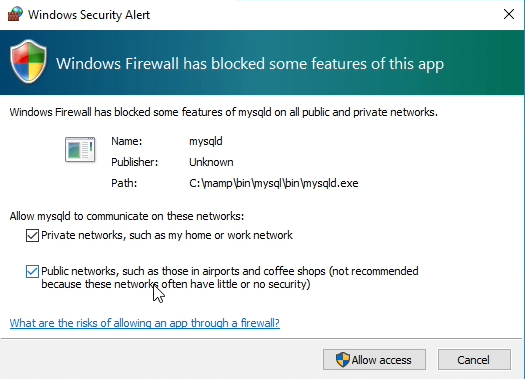Viewport: 525px width, 379px height.
Task: Click the Windows Security Alert title text
Action: point(89,15)
